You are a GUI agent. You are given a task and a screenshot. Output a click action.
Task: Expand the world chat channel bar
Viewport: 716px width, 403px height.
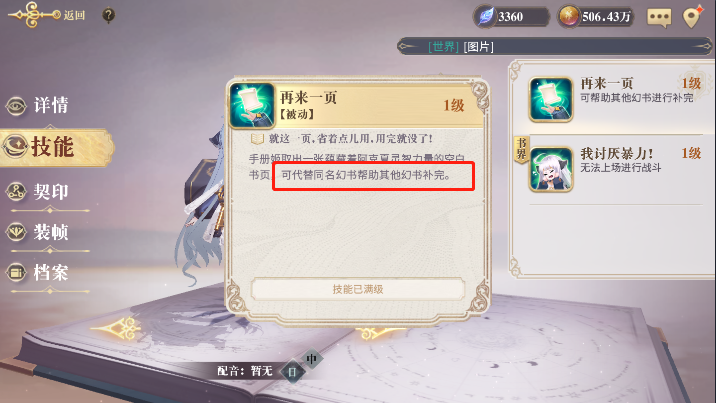[x=554, y=47]
